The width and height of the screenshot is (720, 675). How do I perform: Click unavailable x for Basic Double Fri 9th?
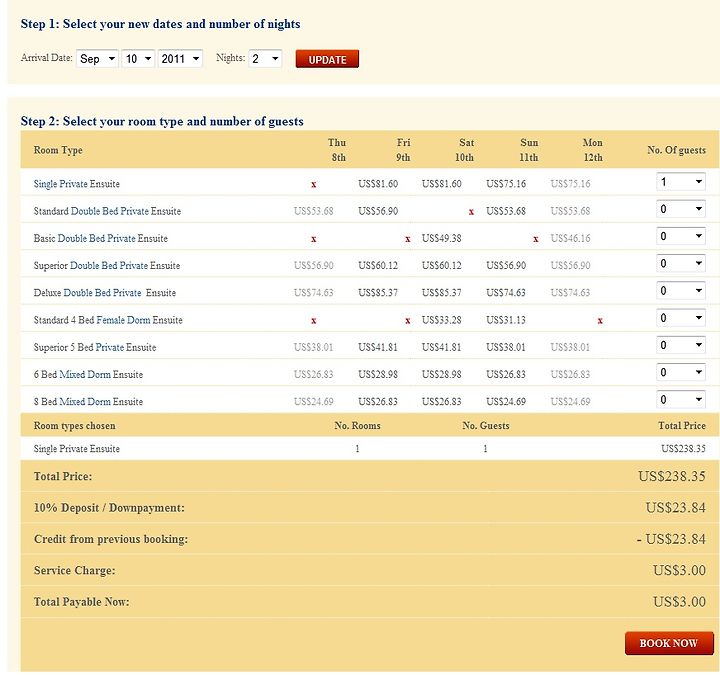tap(407, 239)
